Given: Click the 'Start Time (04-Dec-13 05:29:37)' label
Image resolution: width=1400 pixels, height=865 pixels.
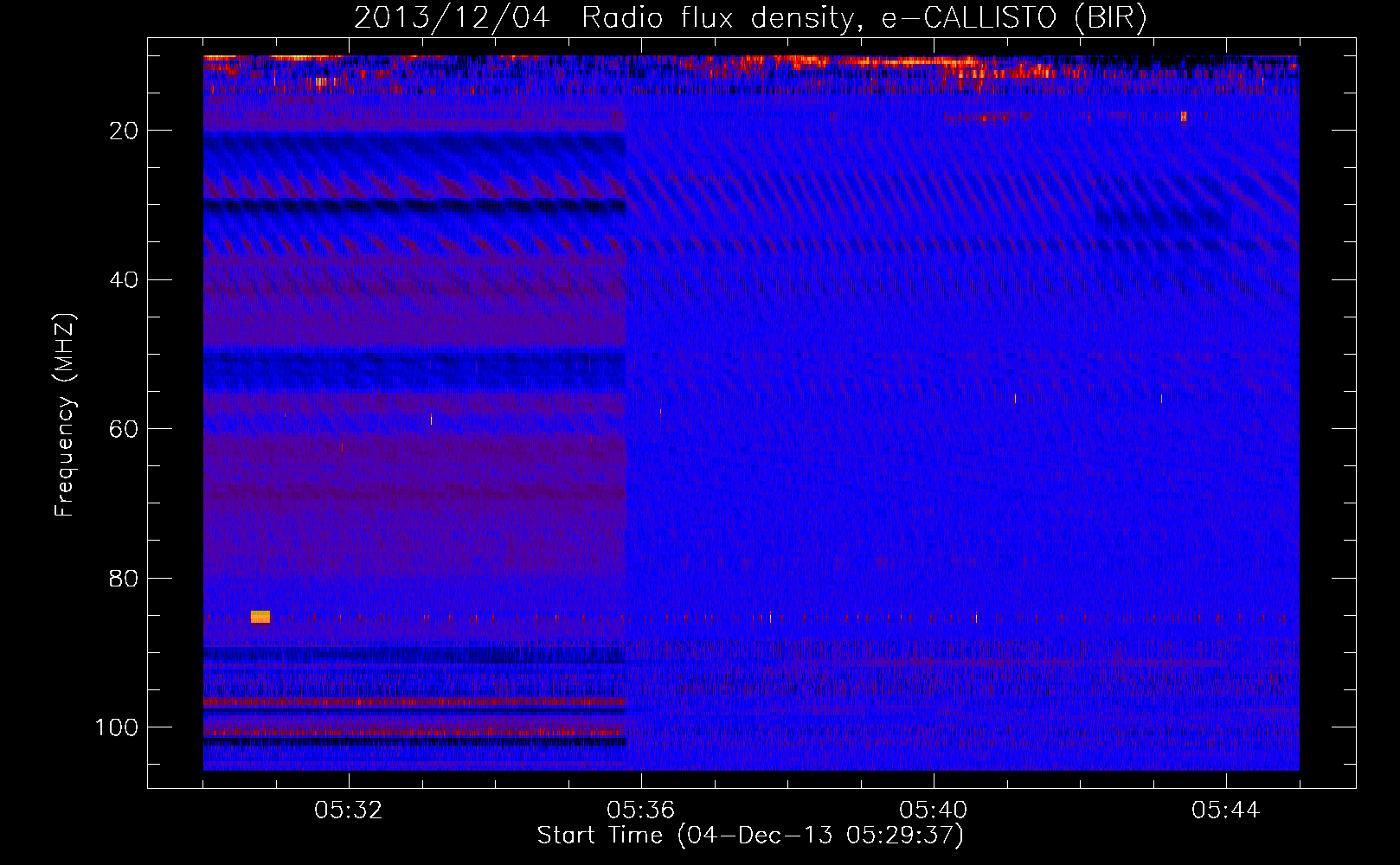Looking at the screenshot, I should click(x=750, y=836).
